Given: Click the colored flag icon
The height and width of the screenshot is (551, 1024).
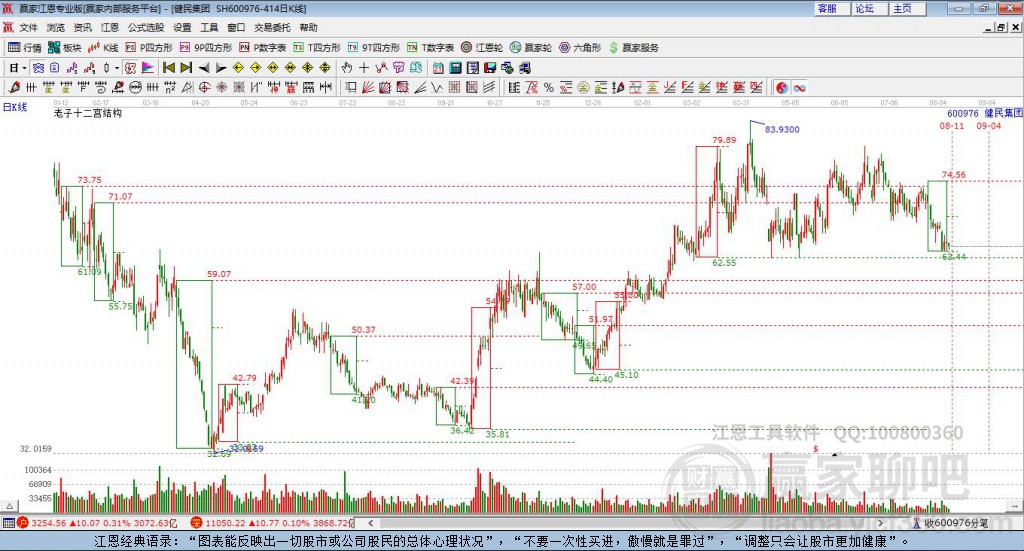Looking at the screenshot, I should tap(148, 68).
